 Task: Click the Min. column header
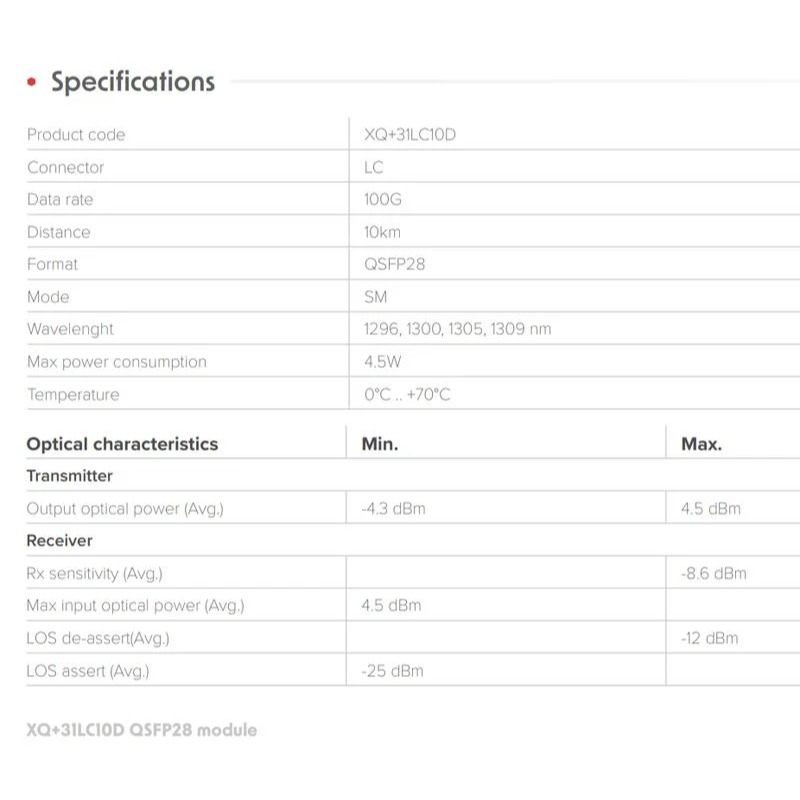[x=379, y=444]
